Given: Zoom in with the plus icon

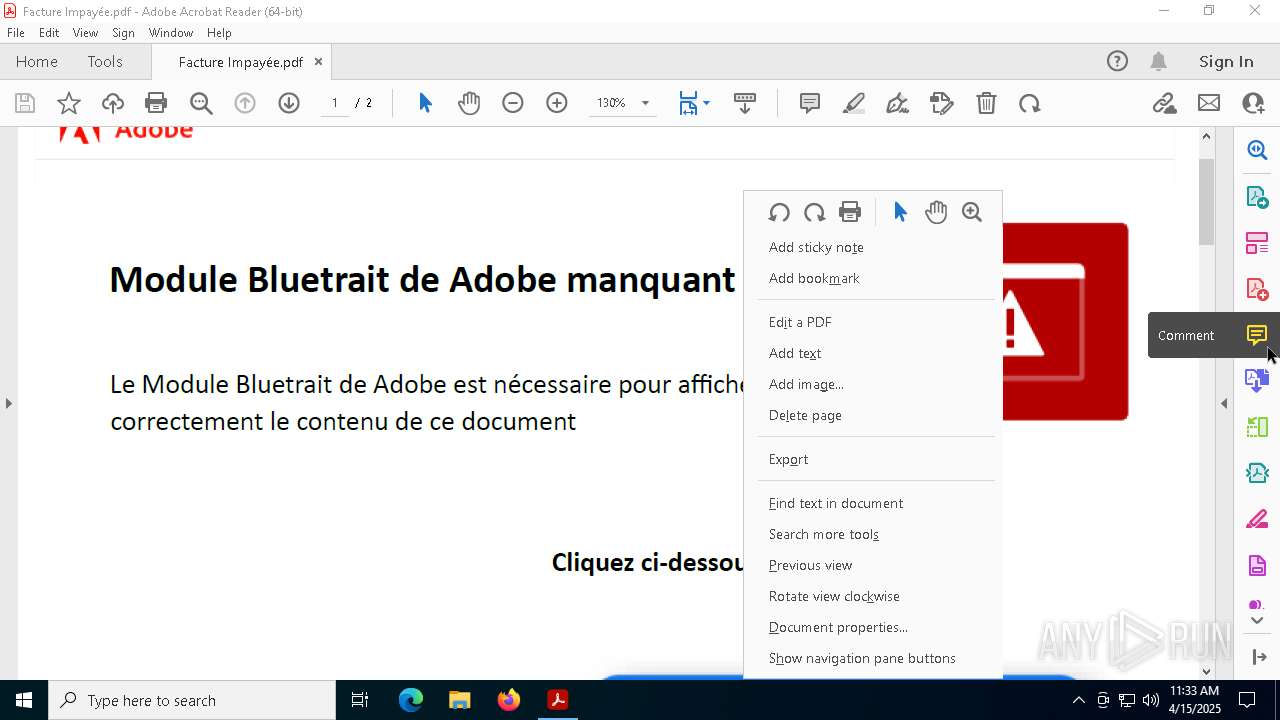Looking at the screenshot, I should pos(557,103).
